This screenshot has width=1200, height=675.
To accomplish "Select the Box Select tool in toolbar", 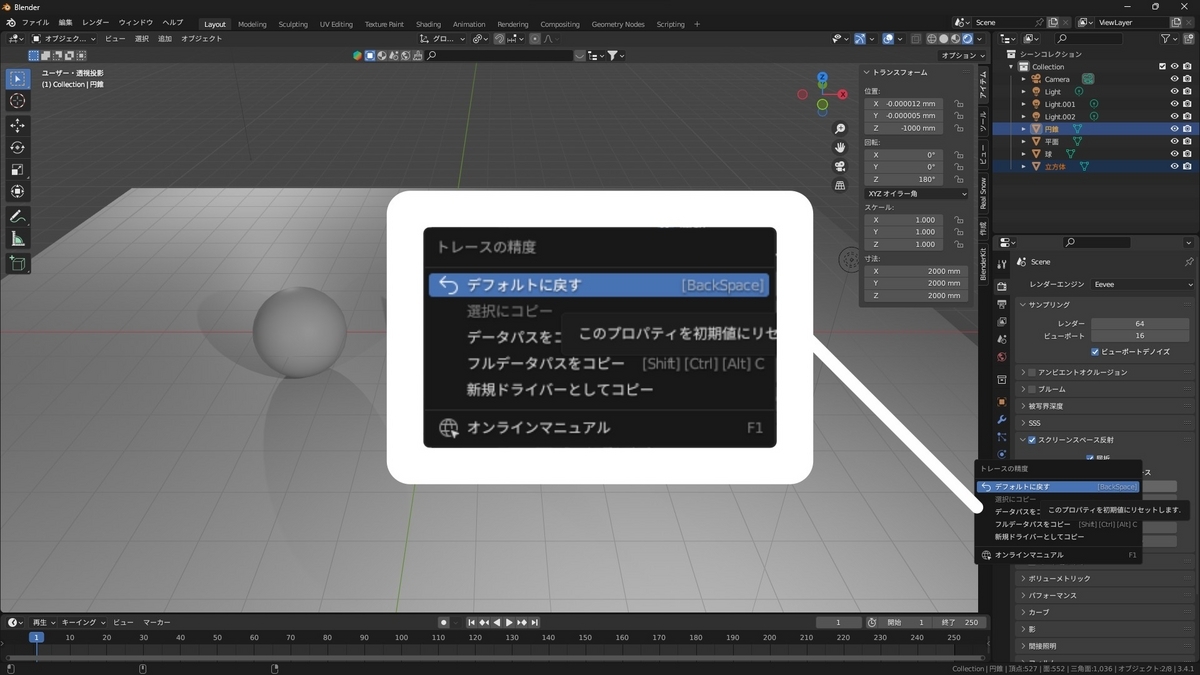I will pyautogui.click(x=17, y=78).
